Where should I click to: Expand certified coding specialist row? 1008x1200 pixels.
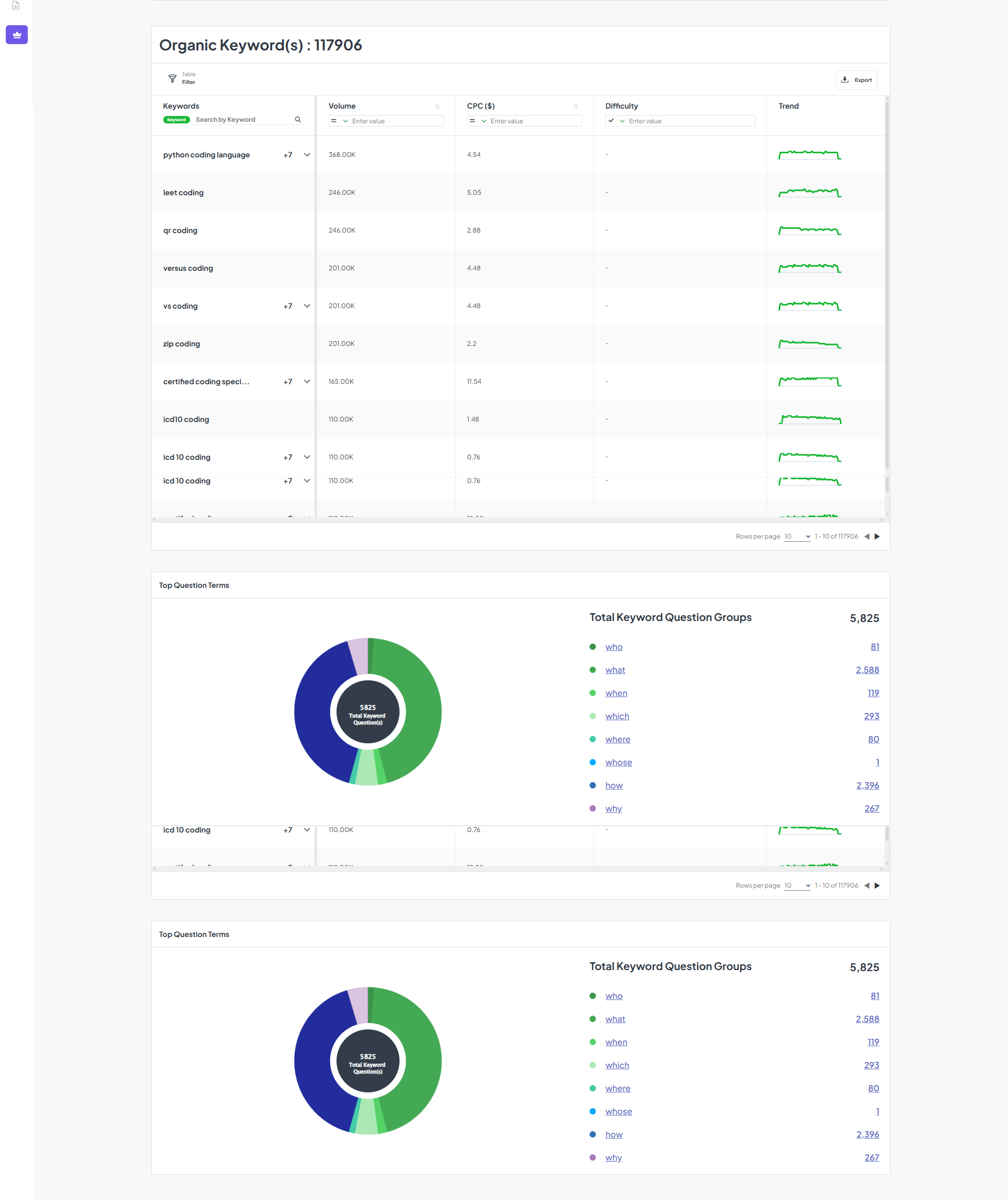pyautogui.click(x=307, y=382)
